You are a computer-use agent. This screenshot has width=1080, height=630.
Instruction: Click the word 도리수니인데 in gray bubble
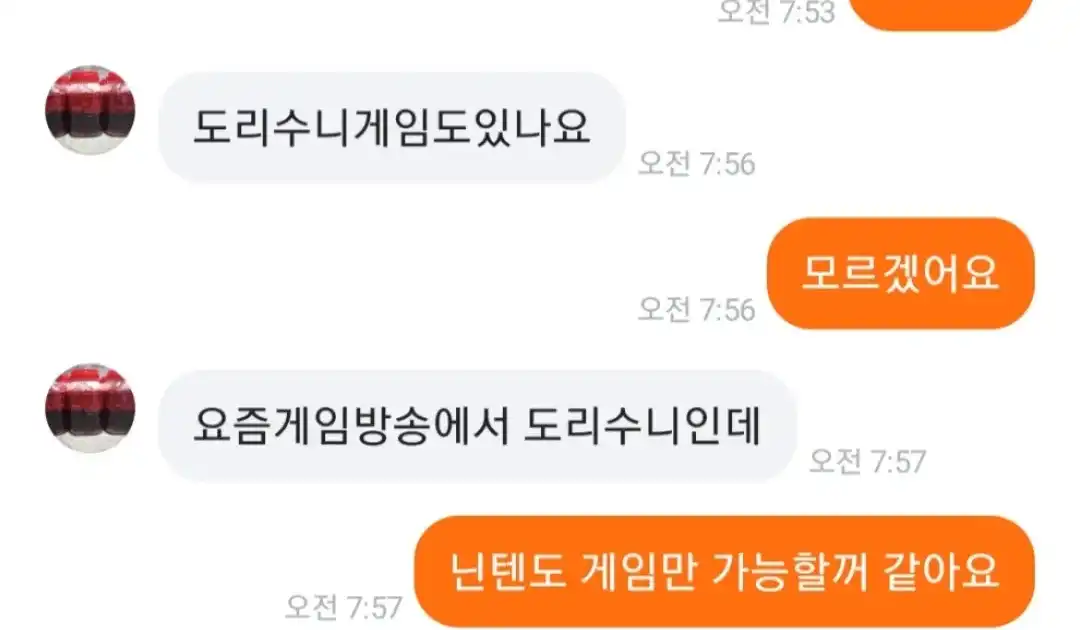point(642,426)
